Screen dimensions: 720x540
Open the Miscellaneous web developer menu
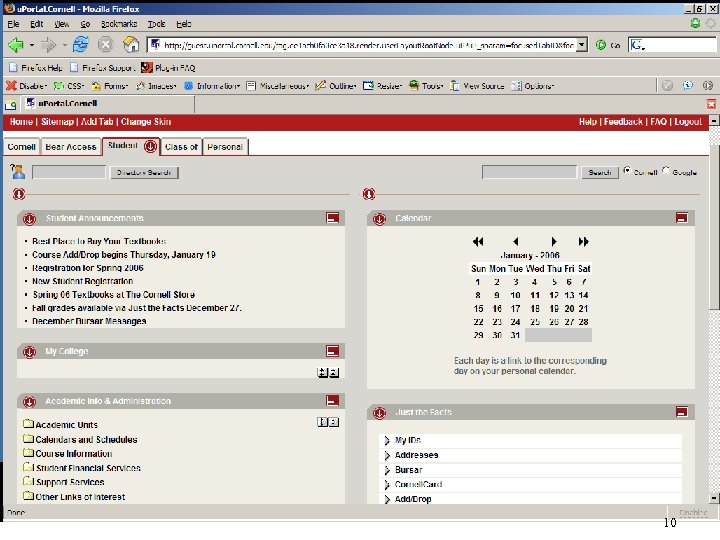(278, 86)
